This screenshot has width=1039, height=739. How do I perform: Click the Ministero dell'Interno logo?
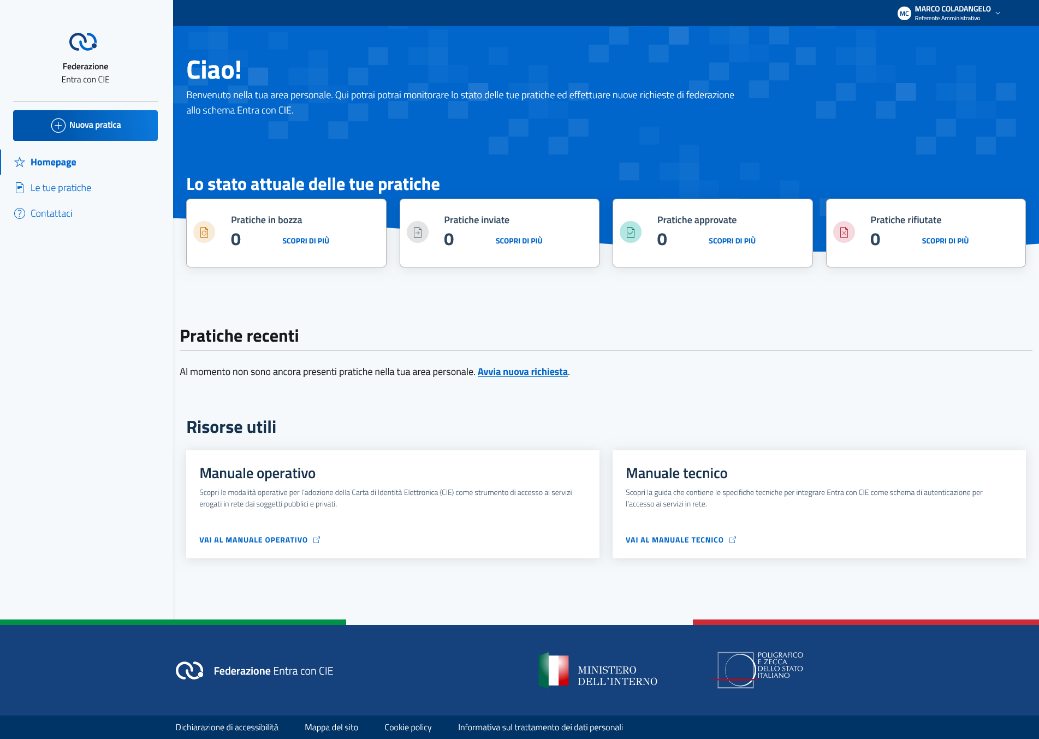[x=598, y=671]
